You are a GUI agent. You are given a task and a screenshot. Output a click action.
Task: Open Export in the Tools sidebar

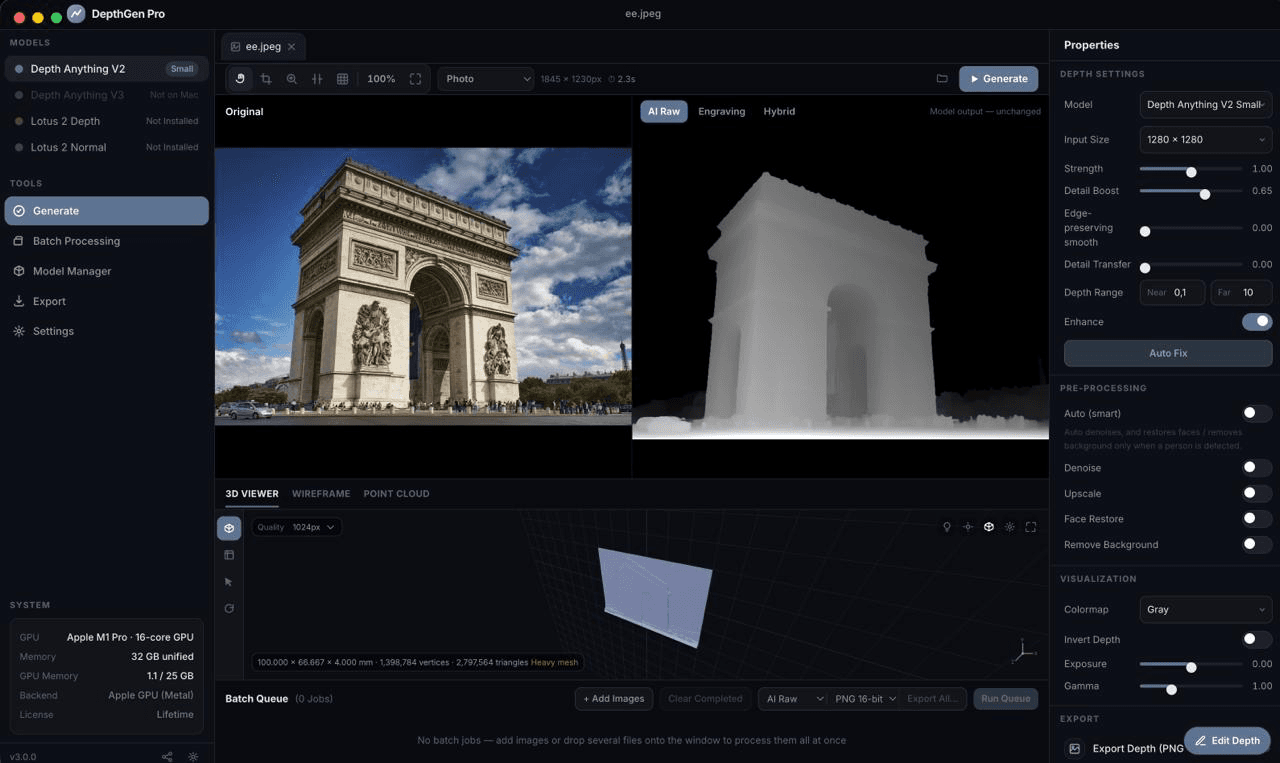107,301
